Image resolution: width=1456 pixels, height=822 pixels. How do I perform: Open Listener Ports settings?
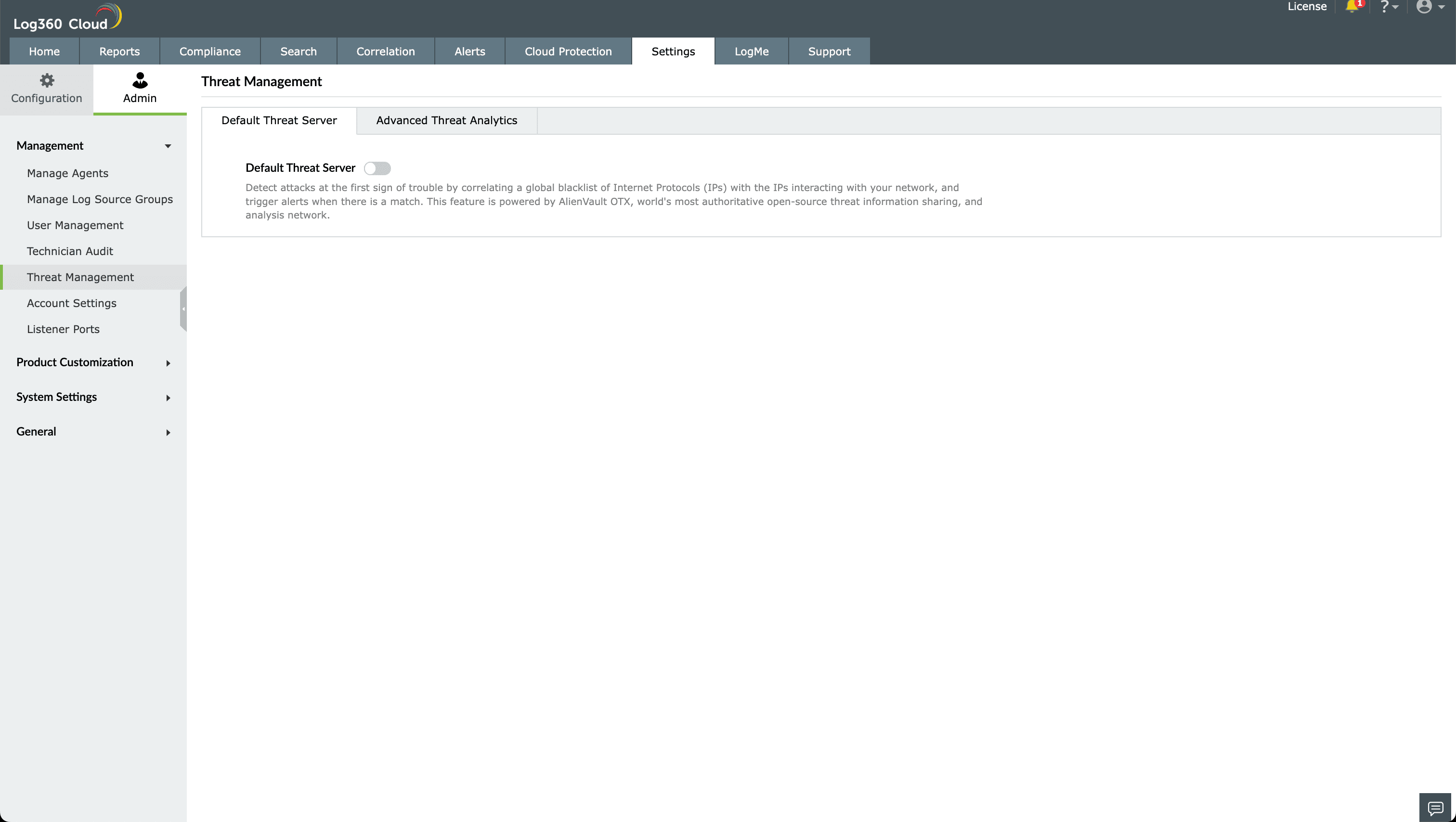[63, 329]
